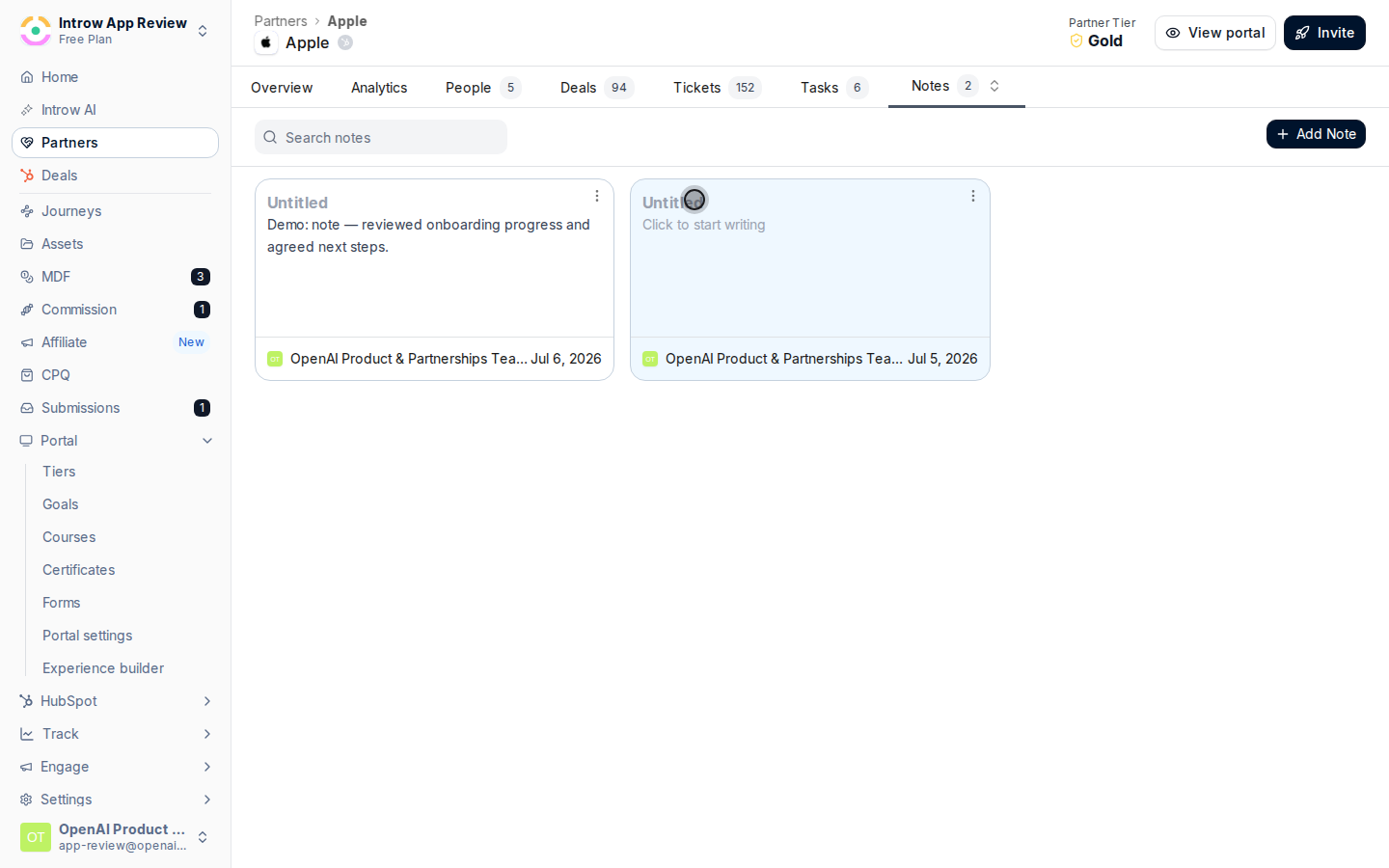
Task: Switch to the Deals tab
Action: coord(596,88)
